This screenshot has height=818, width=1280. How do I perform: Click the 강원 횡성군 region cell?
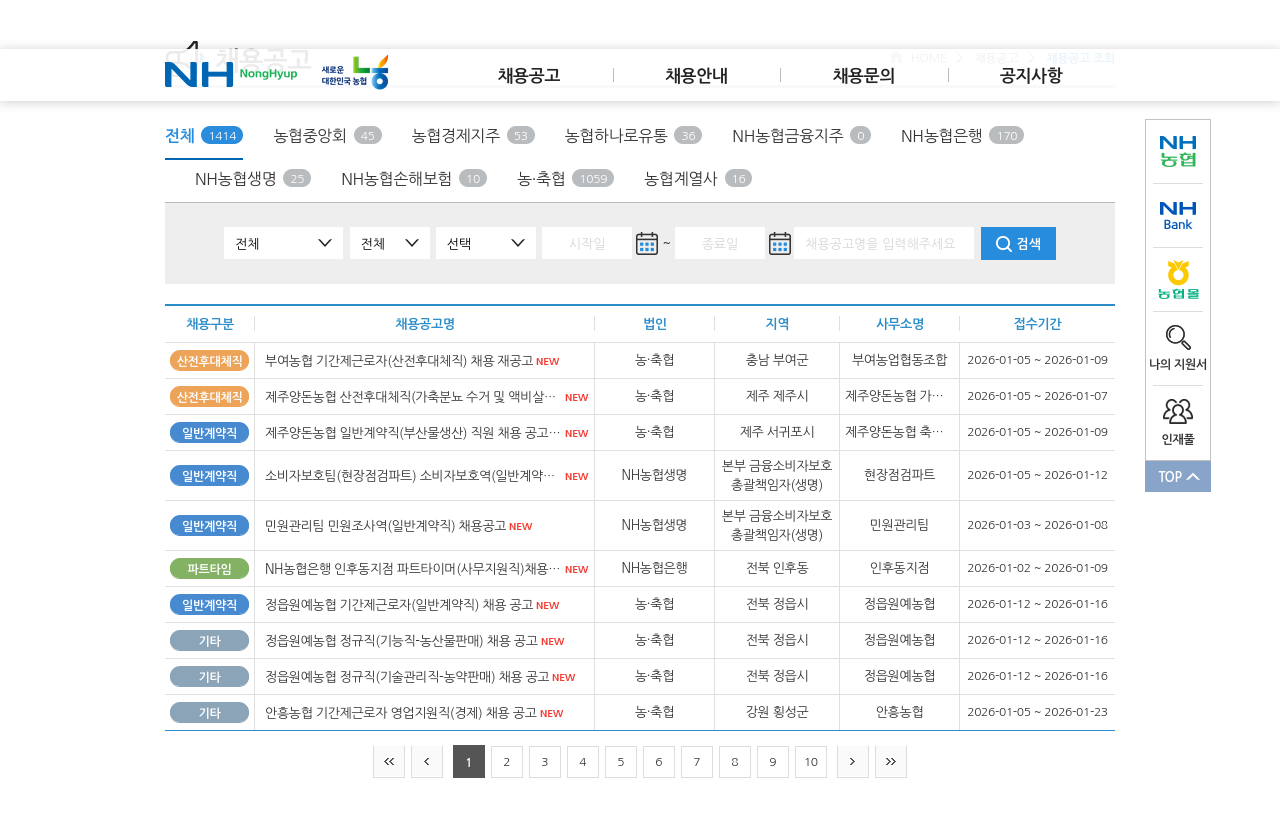pyautogui.click(x=777, y=712)
